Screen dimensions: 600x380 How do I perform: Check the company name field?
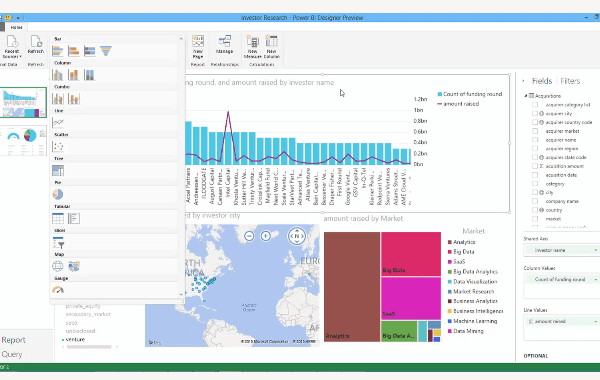pos(535,201)
